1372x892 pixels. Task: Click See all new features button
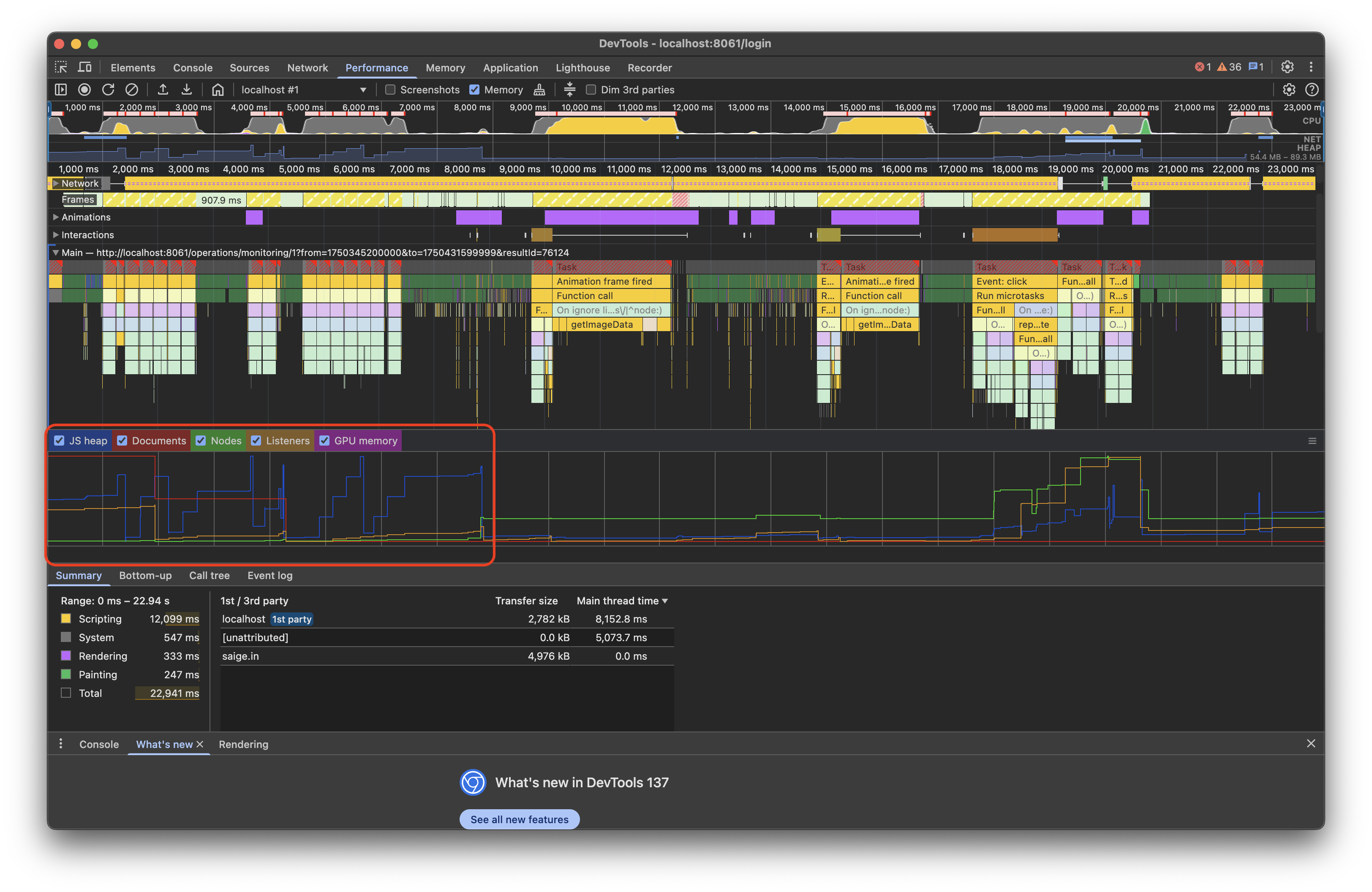(x=520, y=819)
